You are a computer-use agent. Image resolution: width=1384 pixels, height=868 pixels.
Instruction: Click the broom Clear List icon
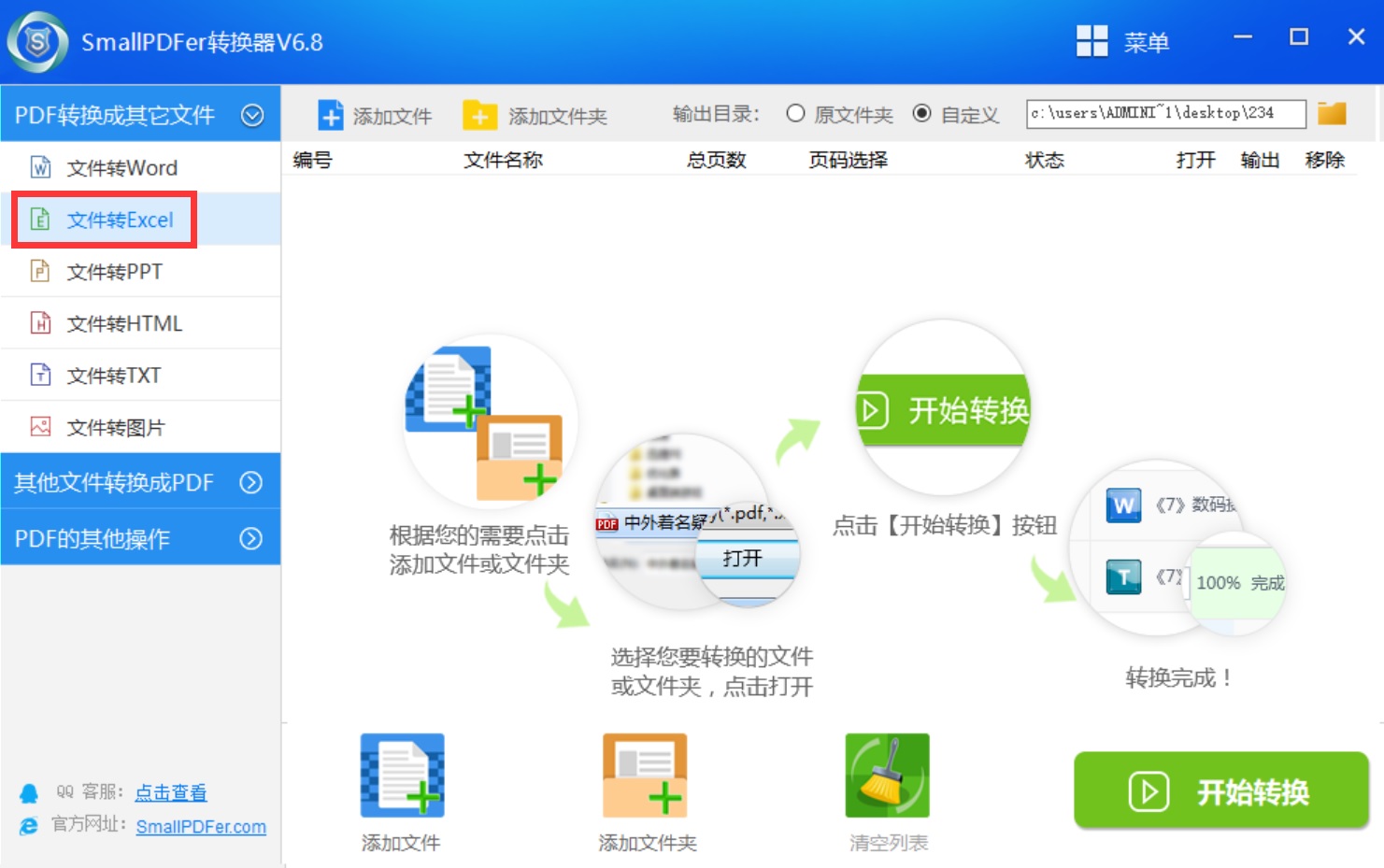pyautogui.click(x=887, y=776)
